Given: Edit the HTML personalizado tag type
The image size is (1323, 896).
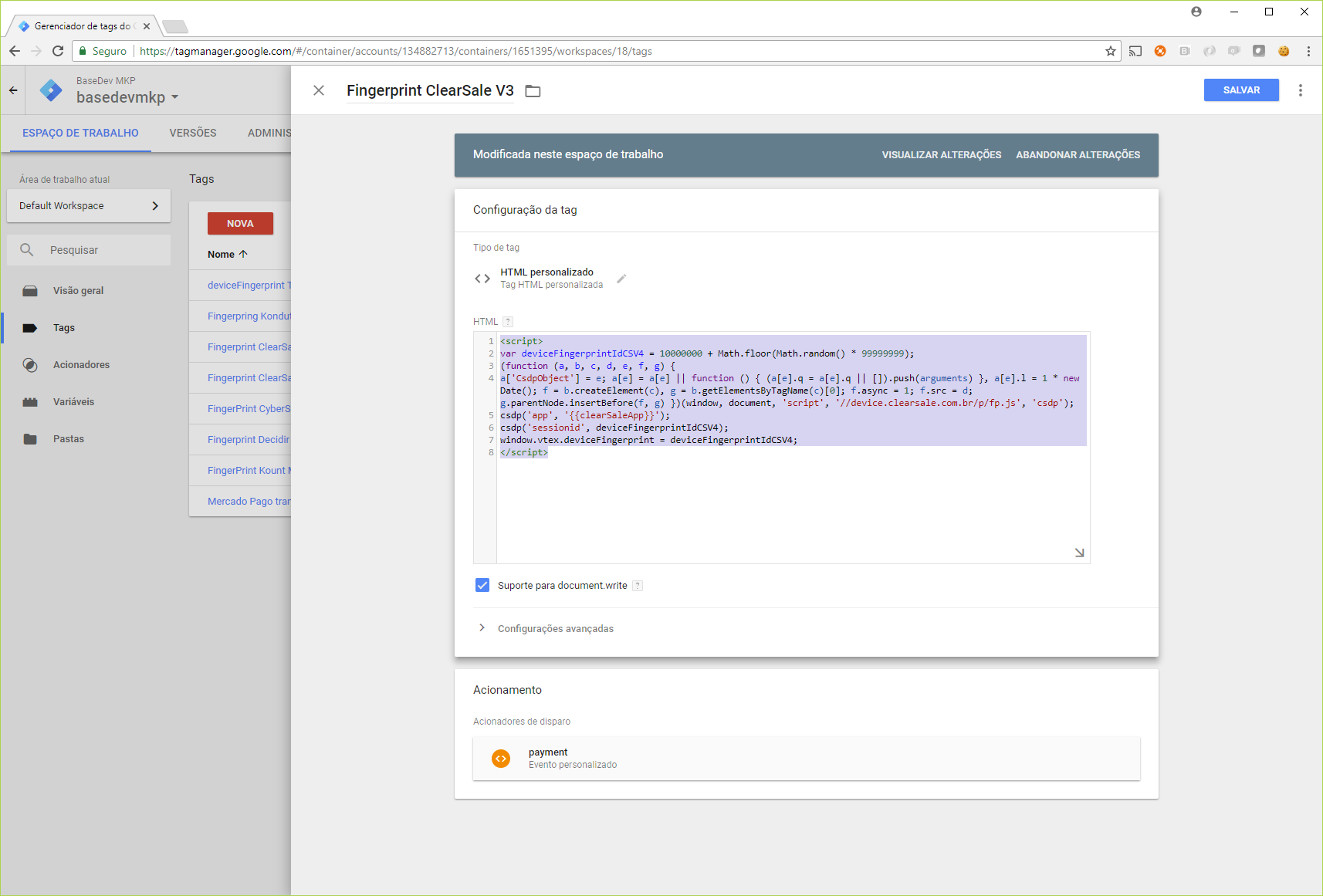Looking at the screenshot, I should [x=621, y=279].
